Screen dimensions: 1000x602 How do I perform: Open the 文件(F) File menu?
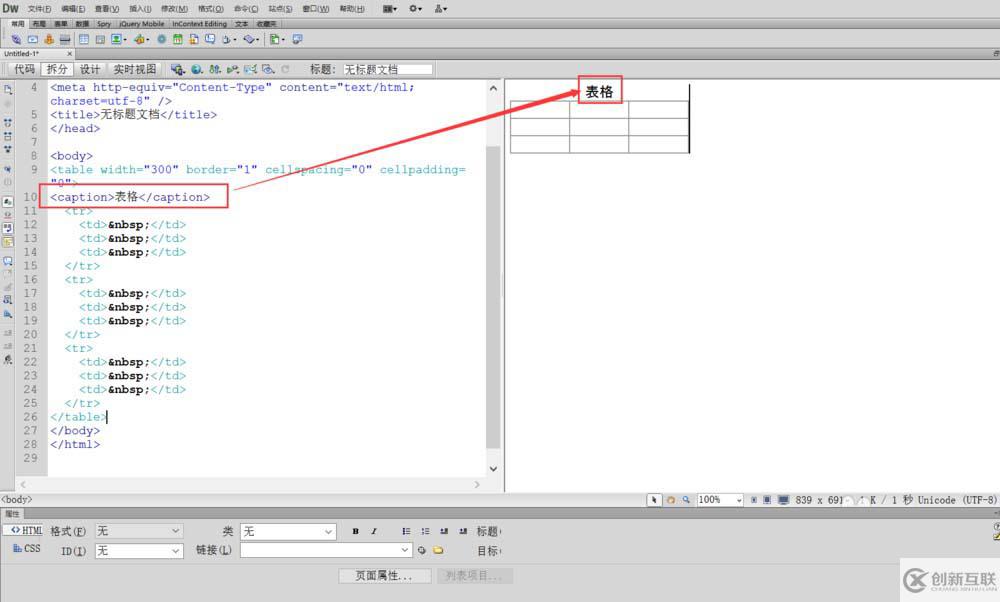tap(40, 9)
